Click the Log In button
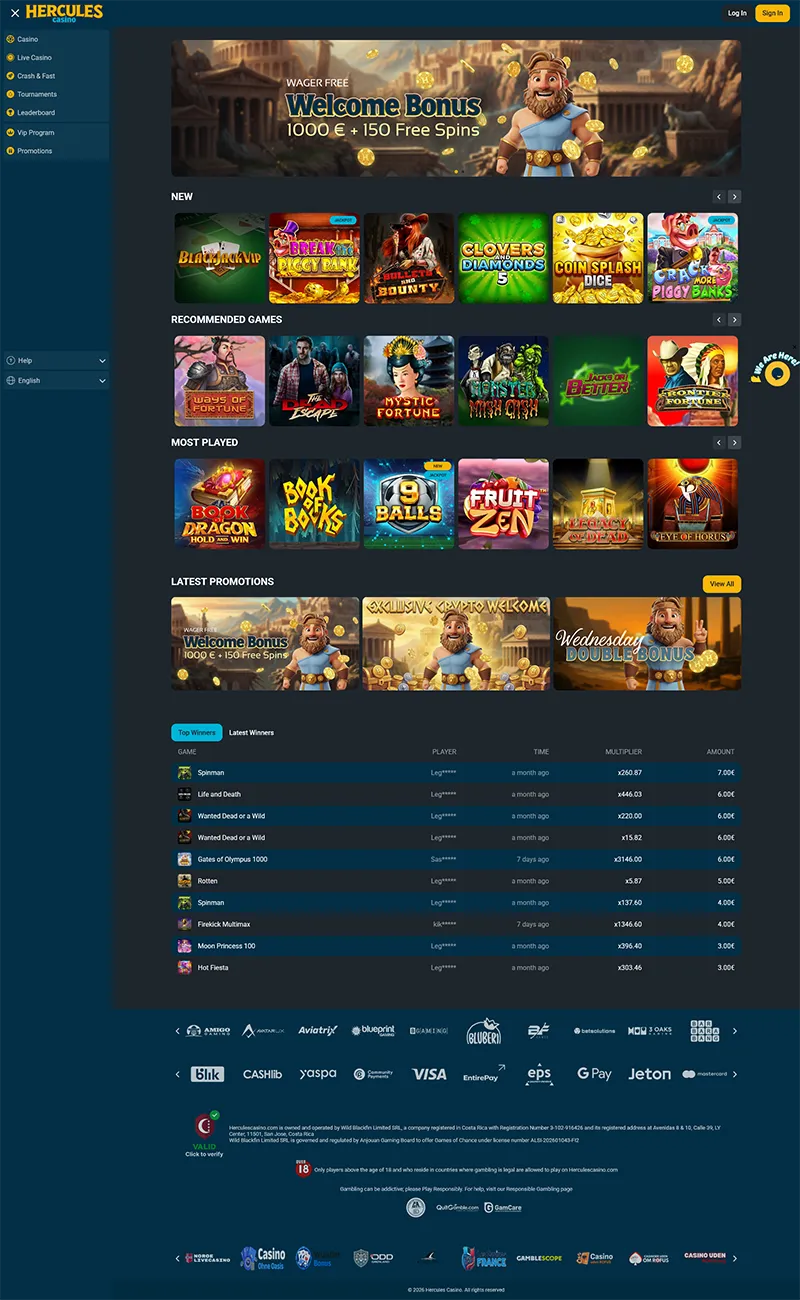 pos(737,13)
